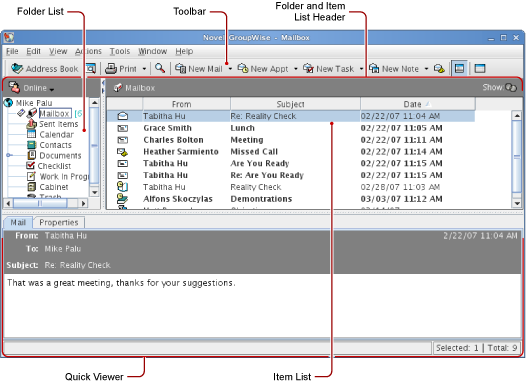
Task: Click the envelope icon for Are You Ready
Action: (123, 163)
